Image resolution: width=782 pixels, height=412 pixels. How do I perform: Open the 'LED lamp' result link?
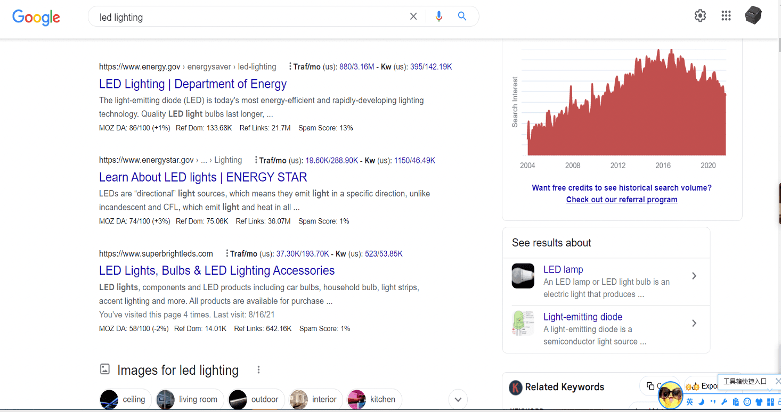pos(563,269)
